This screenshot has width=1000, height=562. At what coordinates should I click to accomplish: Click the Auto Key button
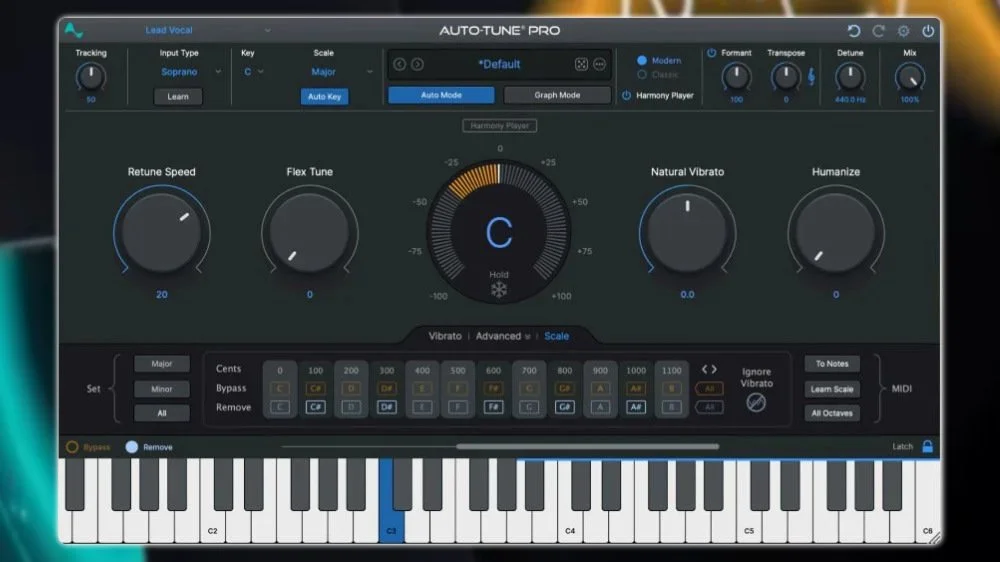click(325, 96)
